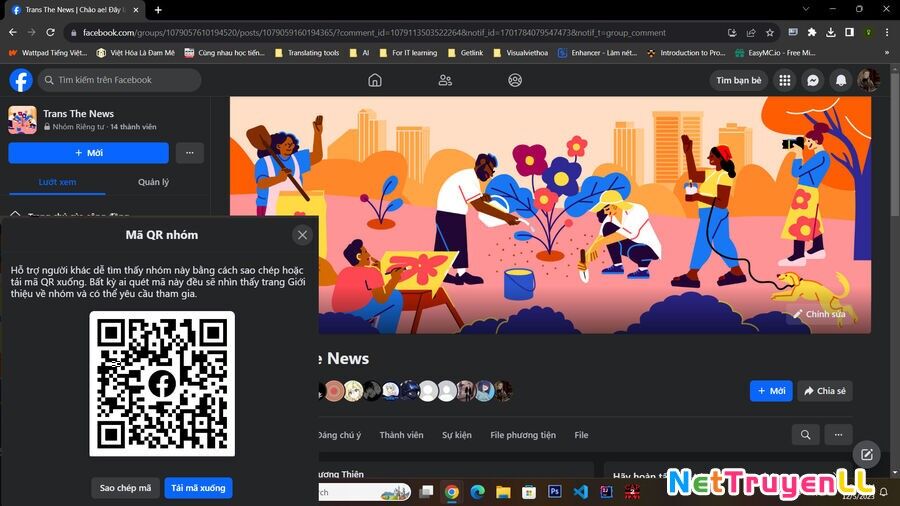Screen dimensions: 900x506
Task: Click the Tìm bạn bè button
Action: (x=739, y=80)
